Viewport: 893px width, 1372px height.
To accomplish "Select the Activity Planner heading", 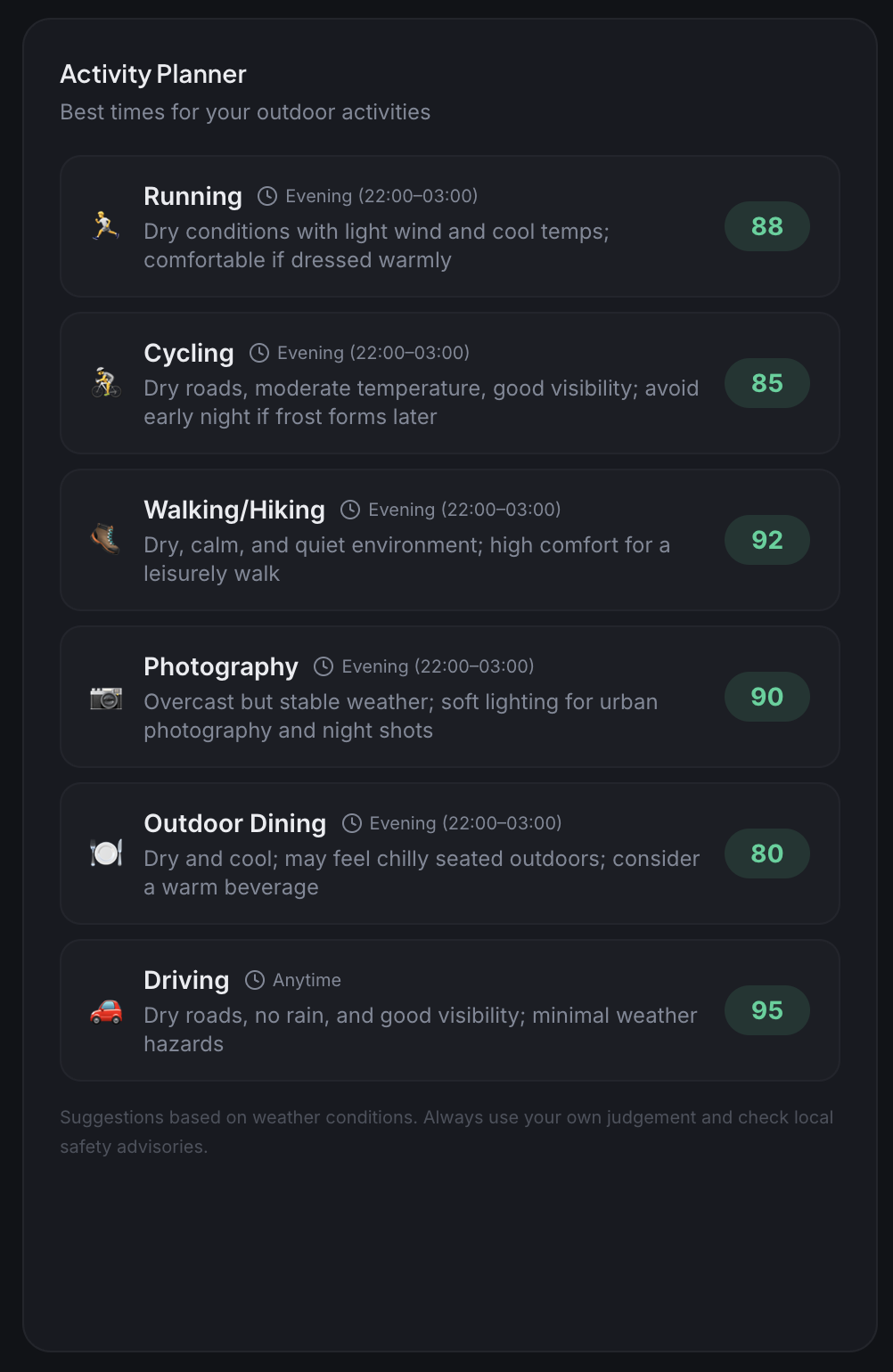I will (x=152, y=75).
